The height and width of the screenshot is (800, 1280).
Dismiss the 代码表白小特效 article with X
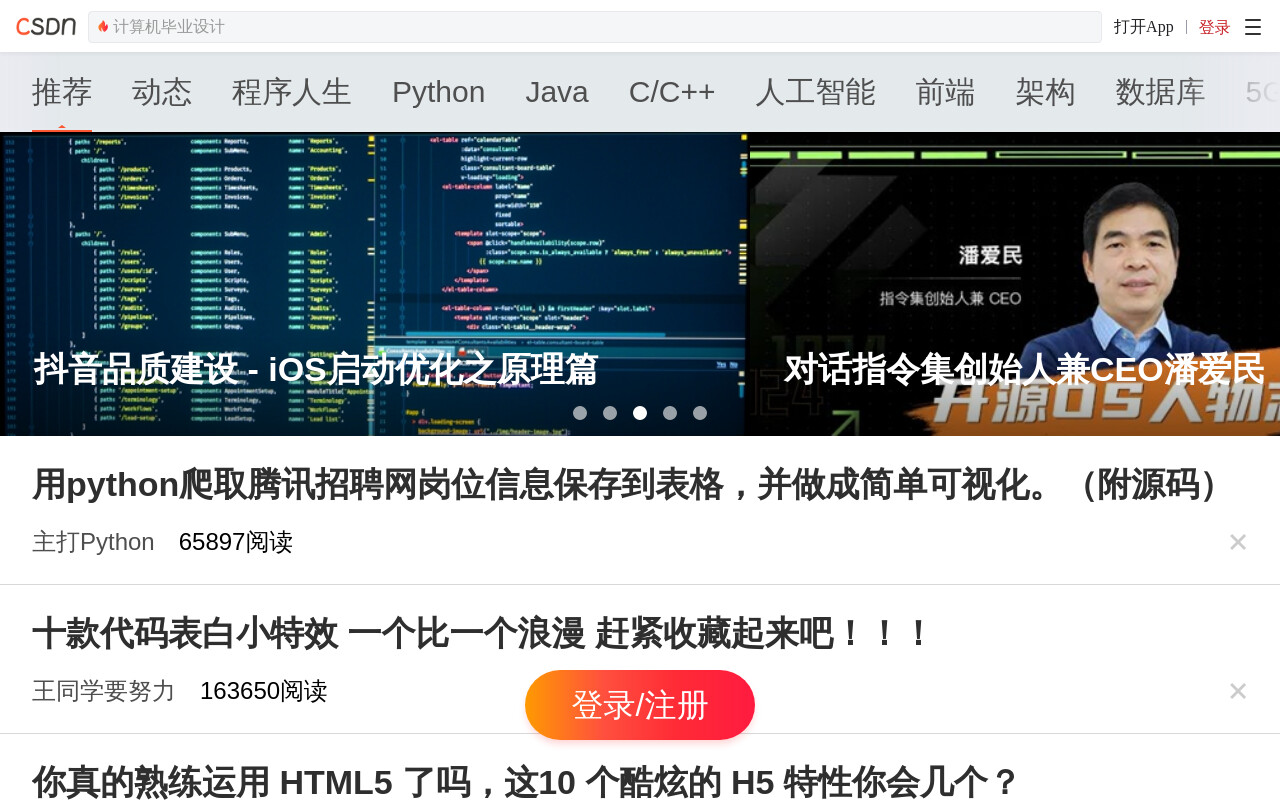pos(1238,691)
